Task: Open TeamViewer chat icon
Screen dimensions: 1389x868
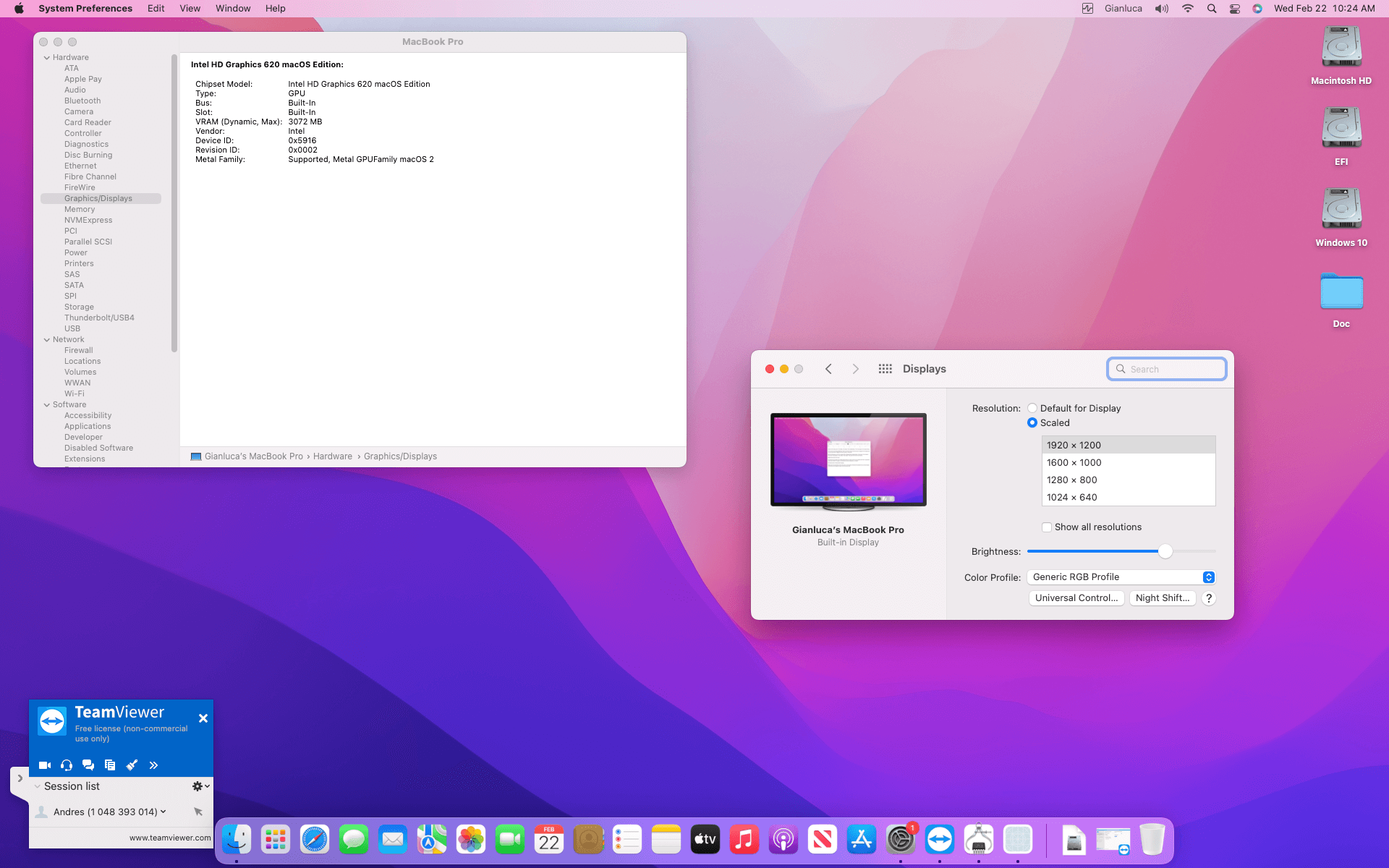Action: pos(88,765)
